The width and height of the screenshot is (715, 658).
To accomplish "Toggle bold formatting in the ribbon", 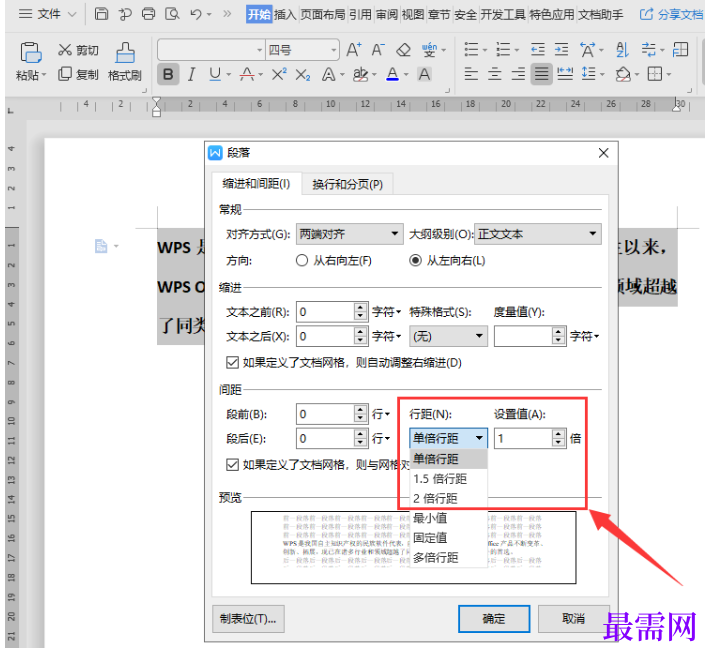I will point(168,74).
